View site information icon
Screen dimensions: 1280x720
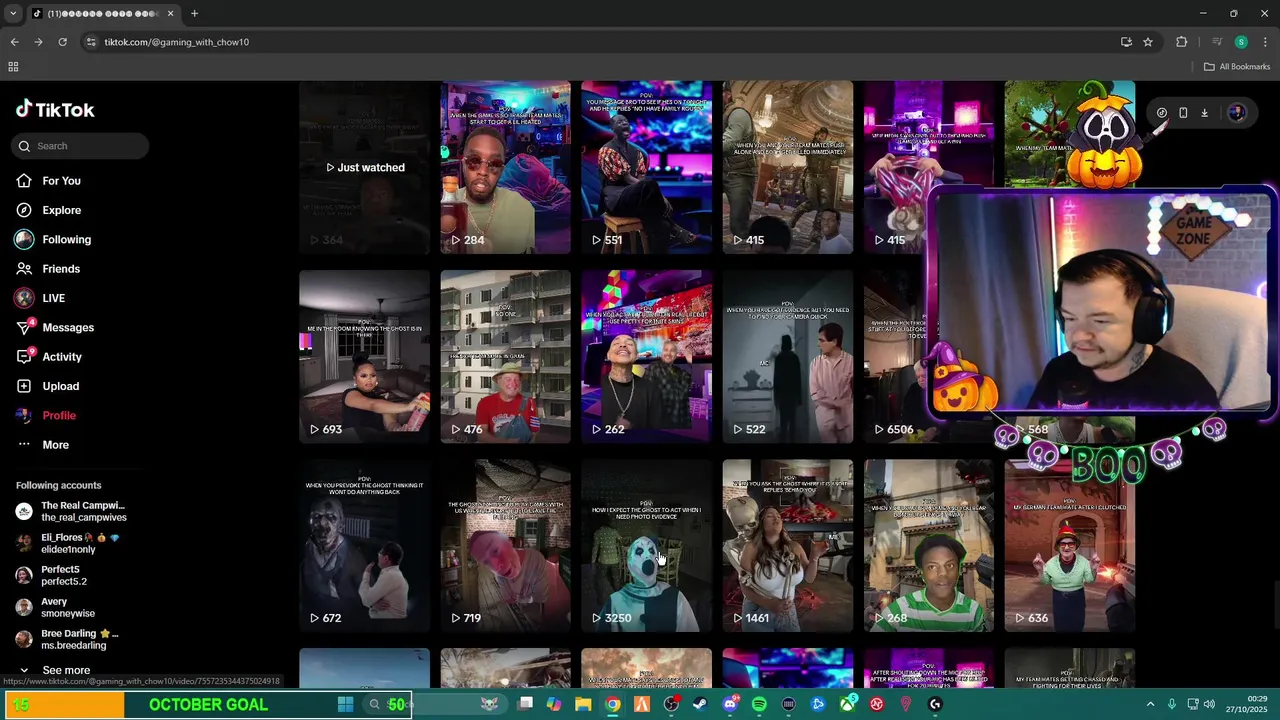(x=91, y=42)
